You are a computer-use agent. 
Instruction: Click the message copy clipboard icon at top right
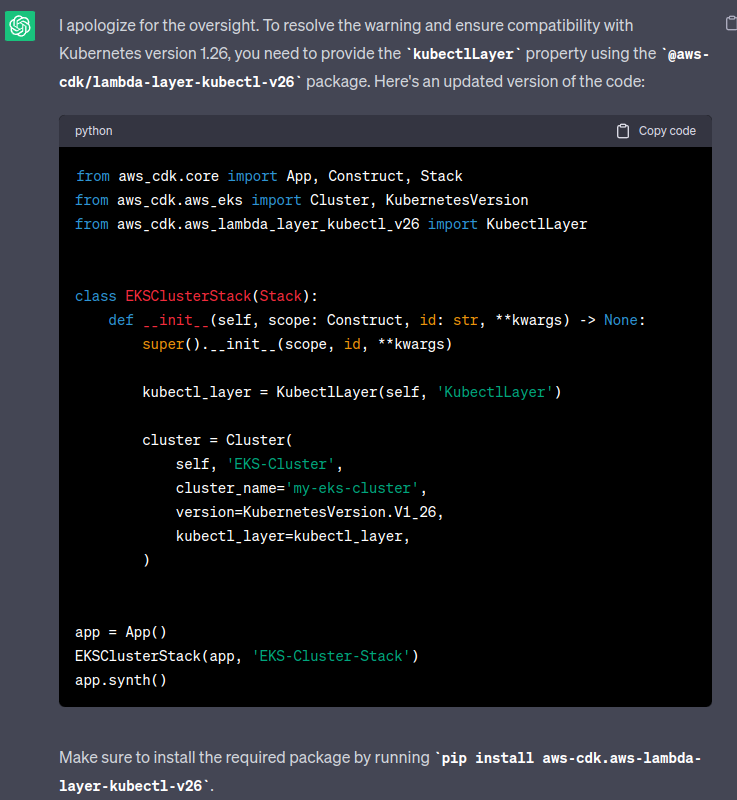[731, 23]
